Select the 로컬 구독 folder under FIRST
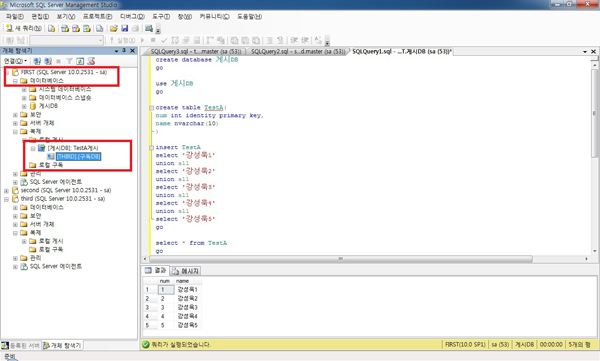600x361 pixels. (x=51, y=165)
